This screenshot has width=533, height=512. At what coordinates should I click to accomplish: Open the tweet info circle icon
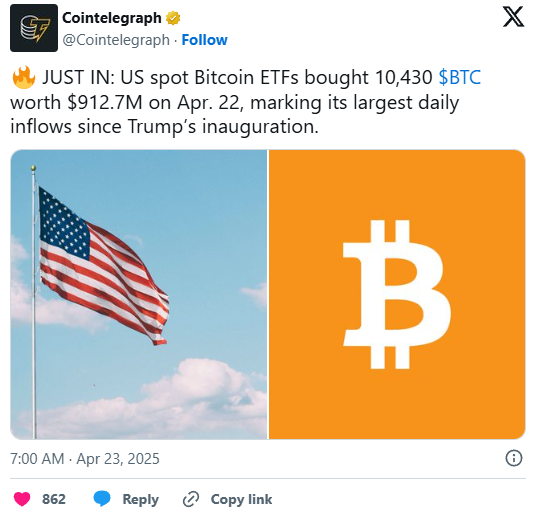tap(514, 458)
